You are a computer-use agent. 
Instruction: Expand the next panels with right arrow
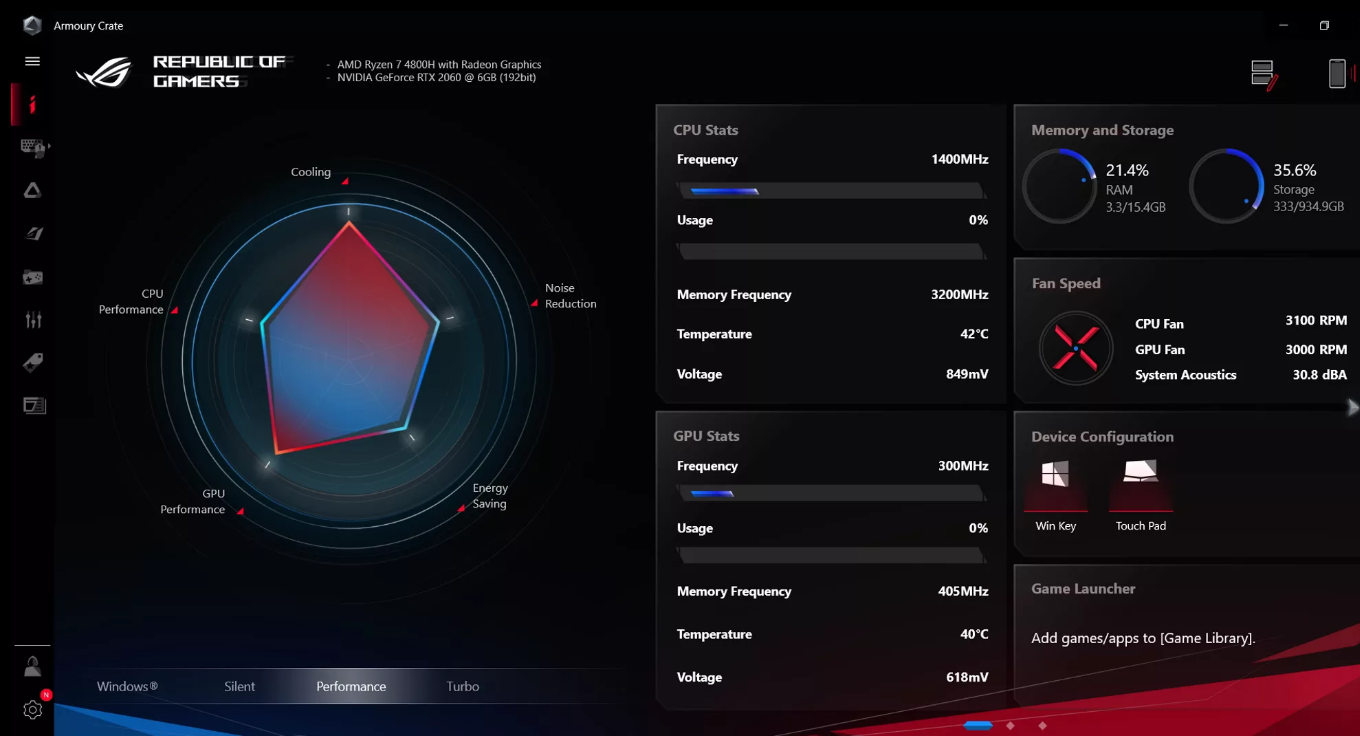click(x=1352, y=407)
